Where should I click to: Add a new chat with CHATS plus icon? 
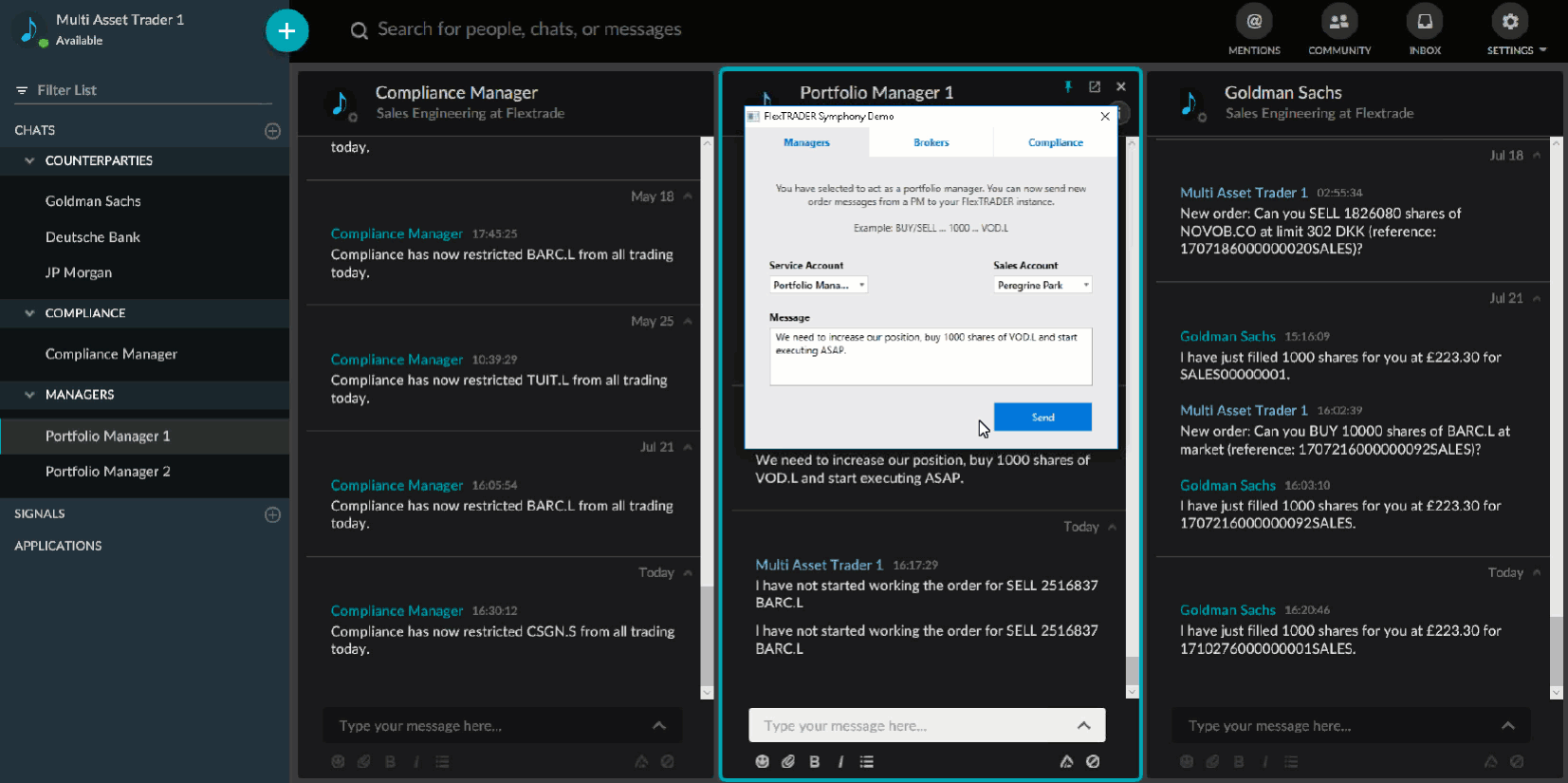[272, 131]
